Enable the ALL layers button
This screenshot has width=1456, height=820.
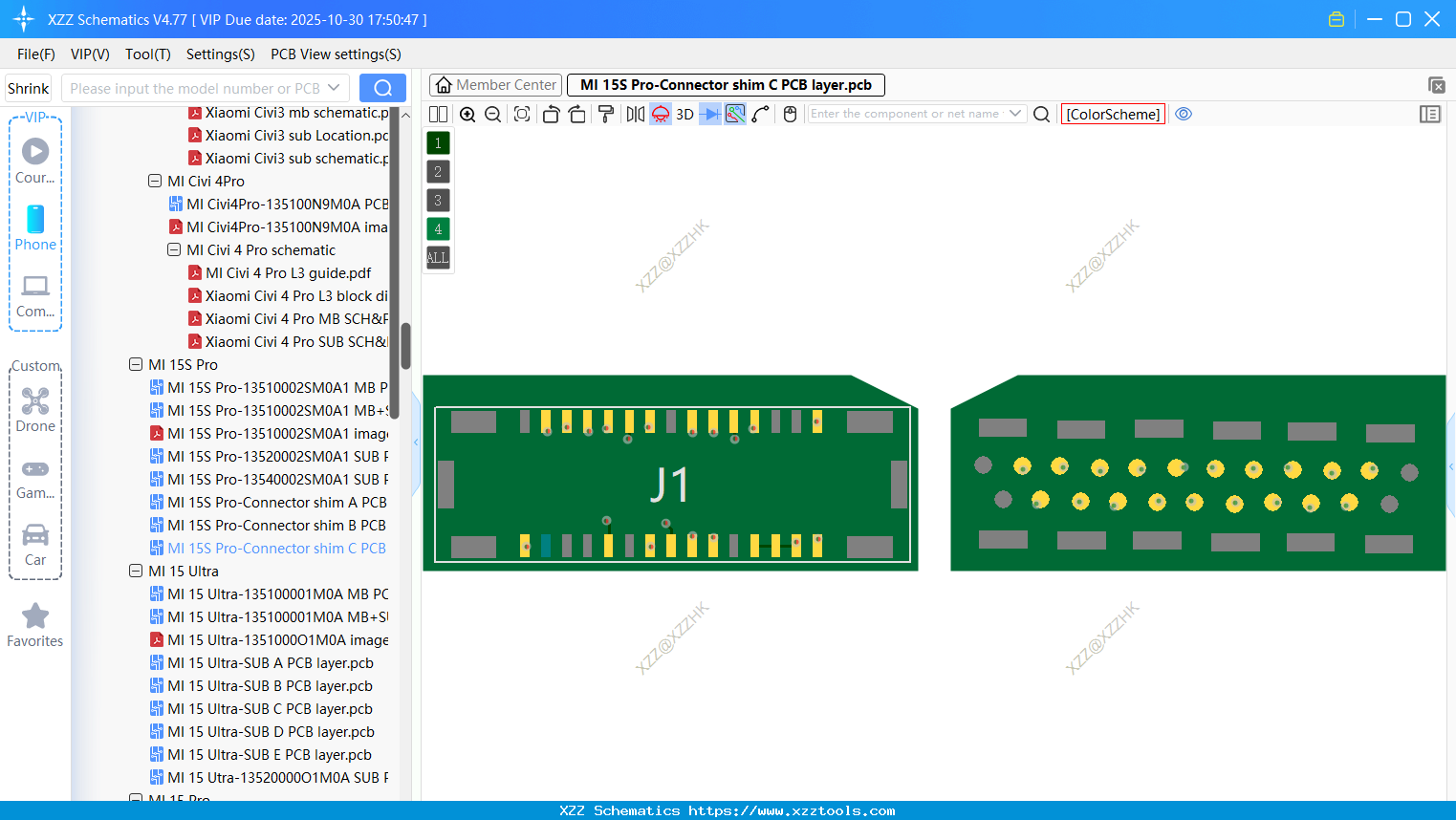pyautogui.click(x=437, y=257)
